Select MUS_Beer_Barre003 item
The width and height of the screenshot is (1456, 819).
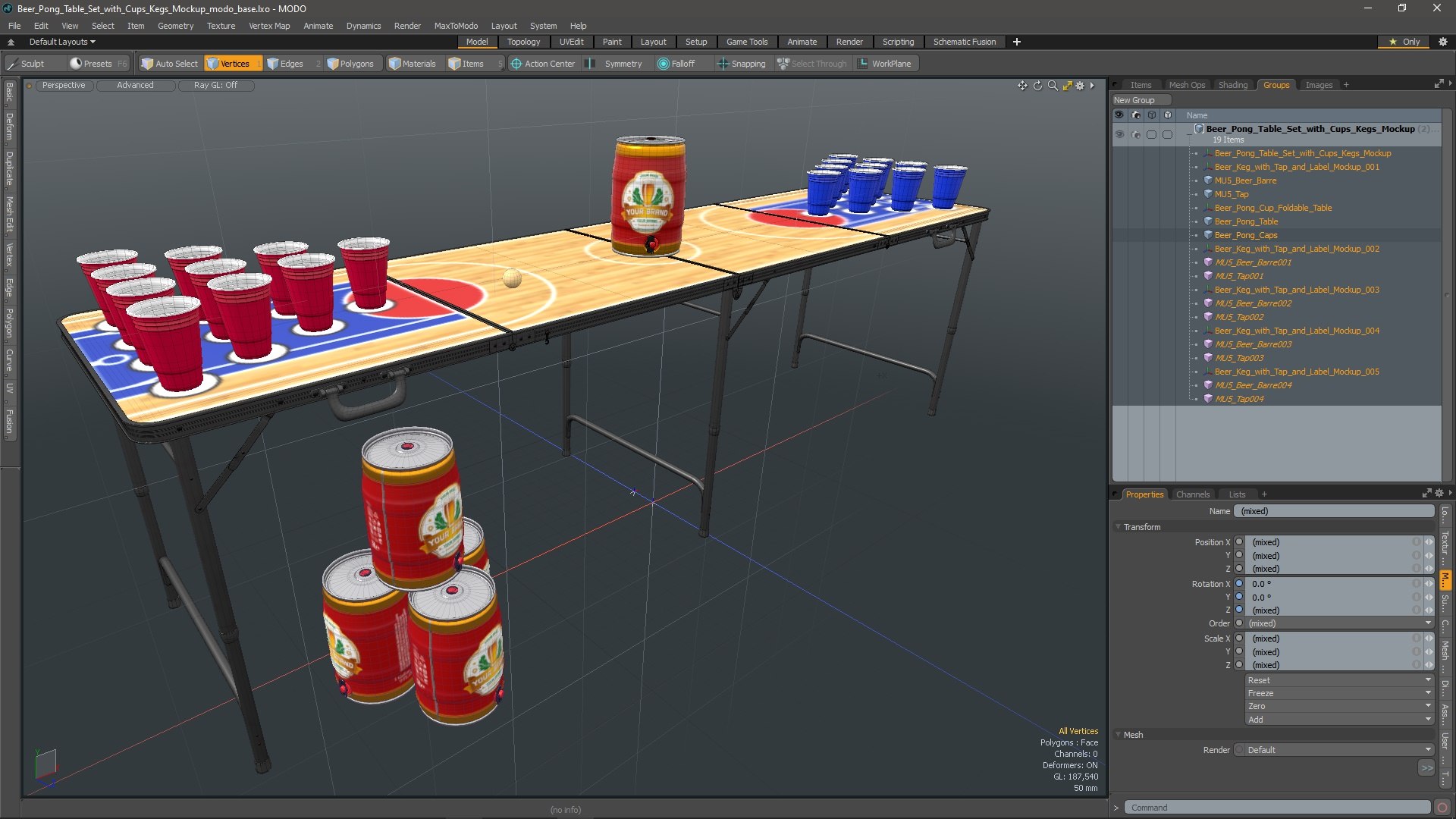click(x=1254, y=344)
